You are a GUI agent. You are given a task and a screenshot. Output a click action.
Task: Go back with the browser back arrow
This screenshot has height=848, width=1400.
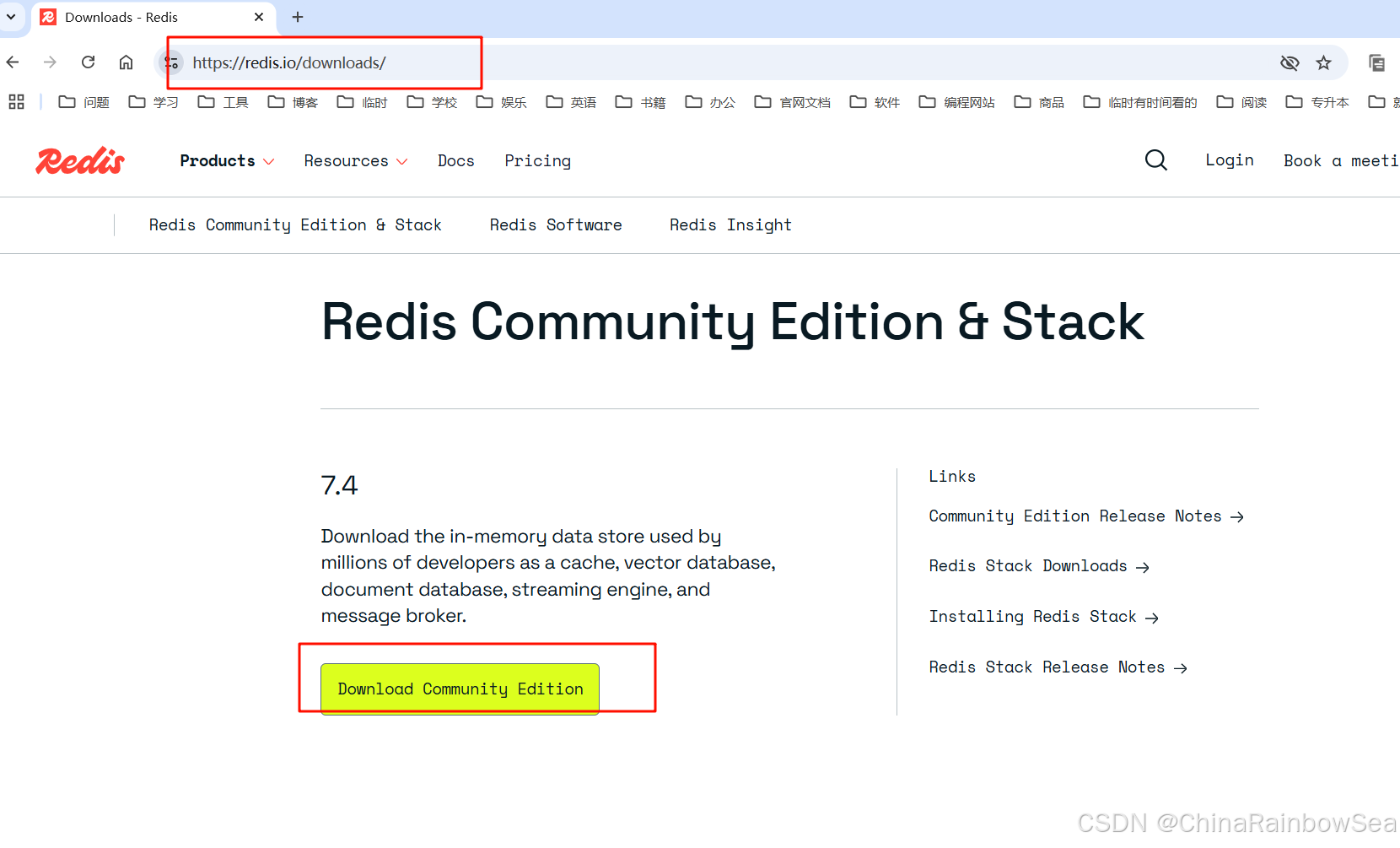click(x=13, y=62)
